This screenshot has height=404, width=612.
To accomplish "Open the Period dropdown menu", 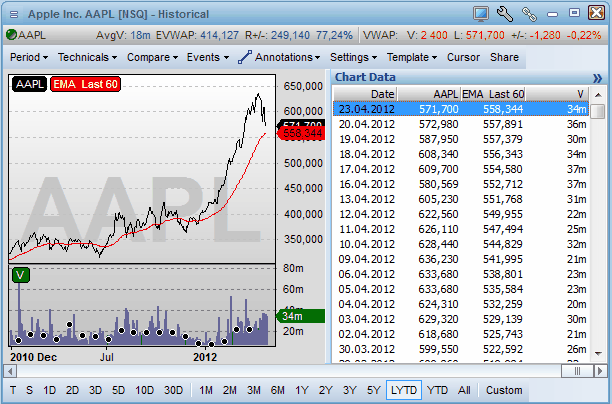I will click(x=29, y=57).
